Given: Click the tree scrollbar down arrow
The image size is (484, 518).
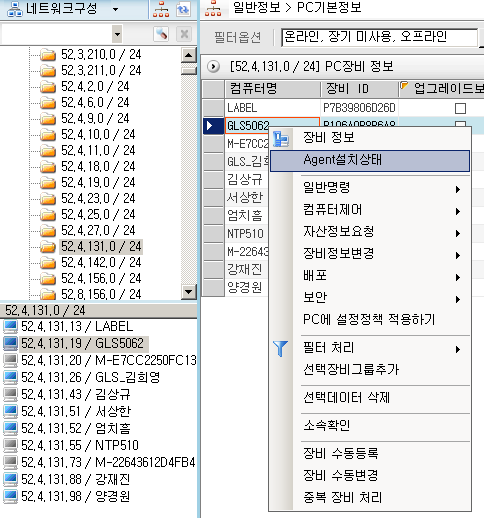Looking at the screenshot, I should (188, 292).
